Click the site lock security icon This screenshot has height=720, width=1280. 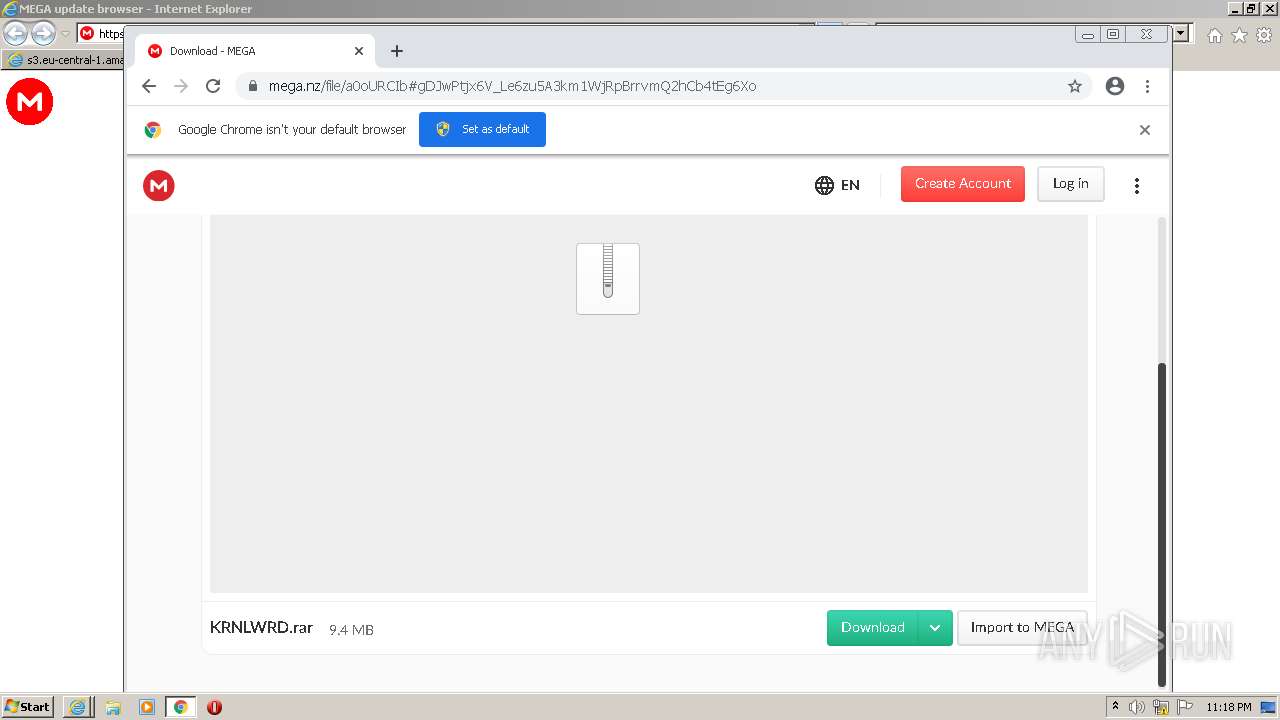click(252, 86)
